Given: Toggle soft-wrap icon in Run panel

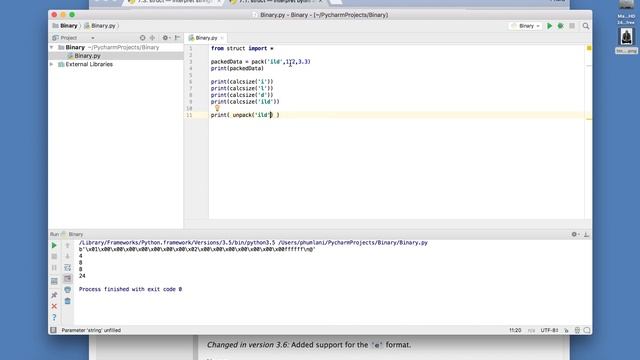Looking at the screenshot, I should (67, 268).
